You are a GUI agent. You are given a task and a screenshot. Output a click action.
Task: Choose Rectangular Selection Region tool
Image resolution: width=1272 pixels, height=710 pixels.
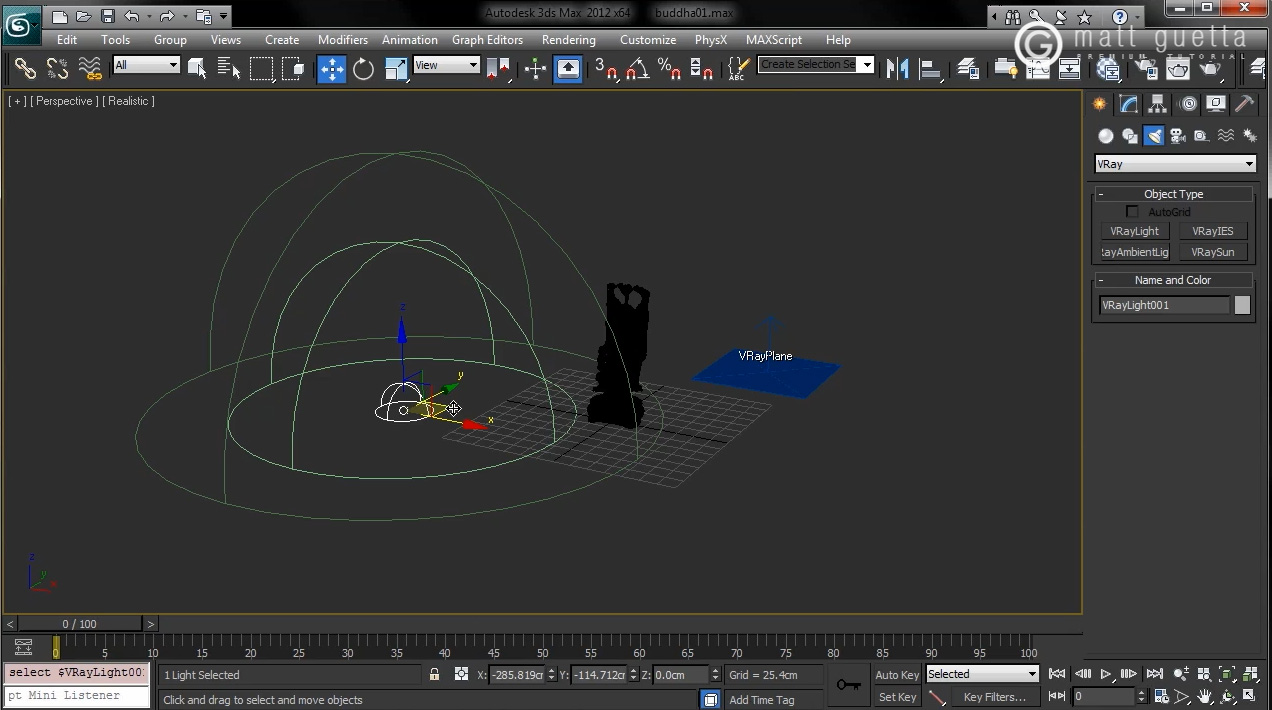(x=262, y=68)
